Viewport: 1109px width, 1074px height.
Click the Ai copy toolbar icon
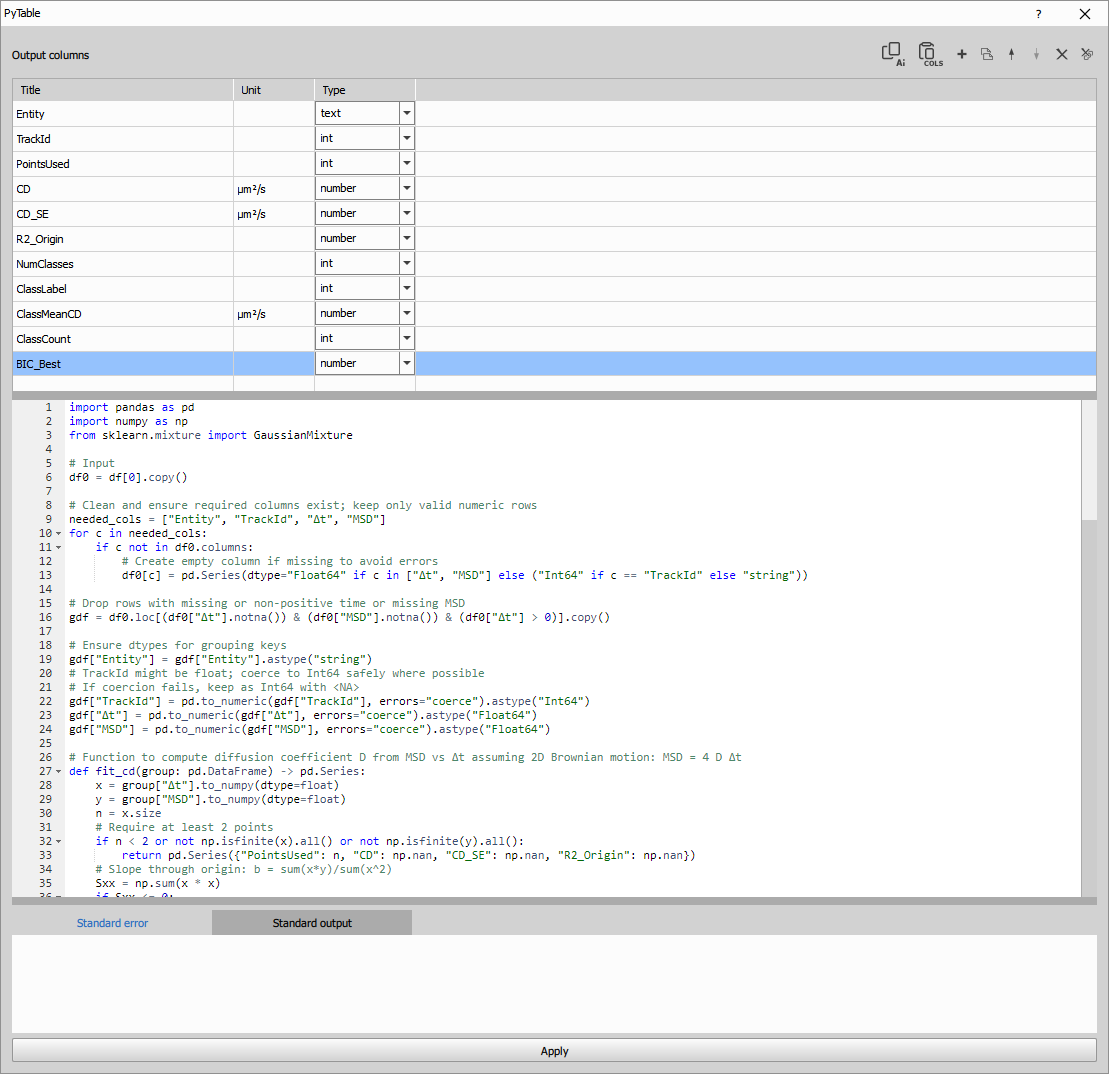coord(891,53)
